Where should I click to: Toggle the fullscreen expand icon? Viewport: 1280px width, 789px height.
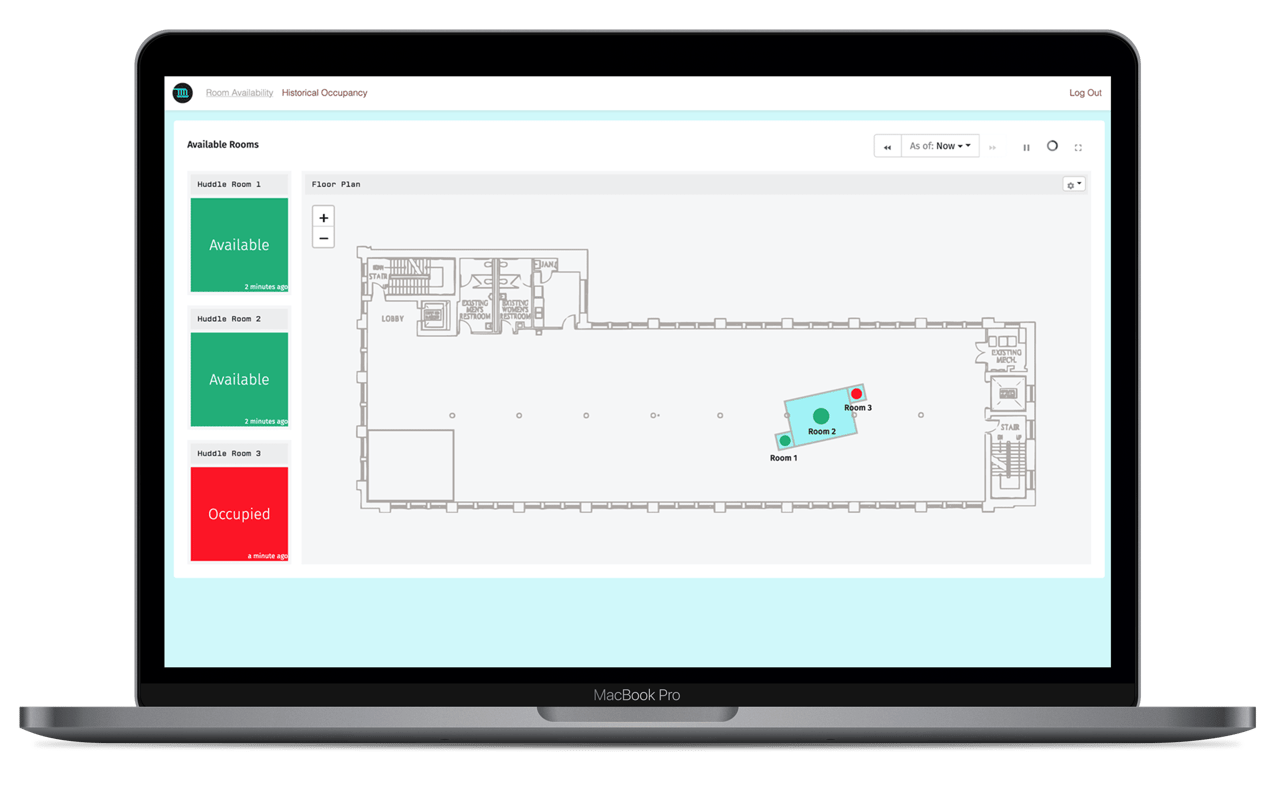[1078, 147]
